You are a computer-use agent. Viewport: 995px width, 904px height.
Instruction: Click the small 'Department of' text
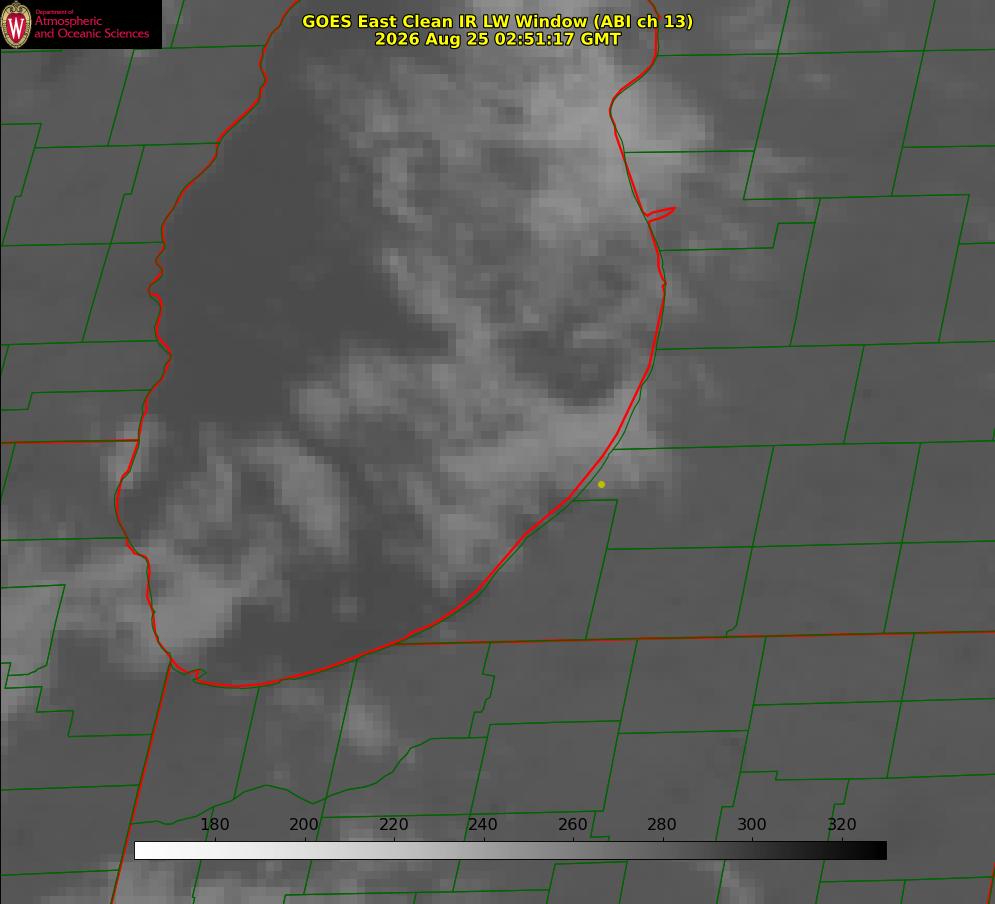coord(54,12)
